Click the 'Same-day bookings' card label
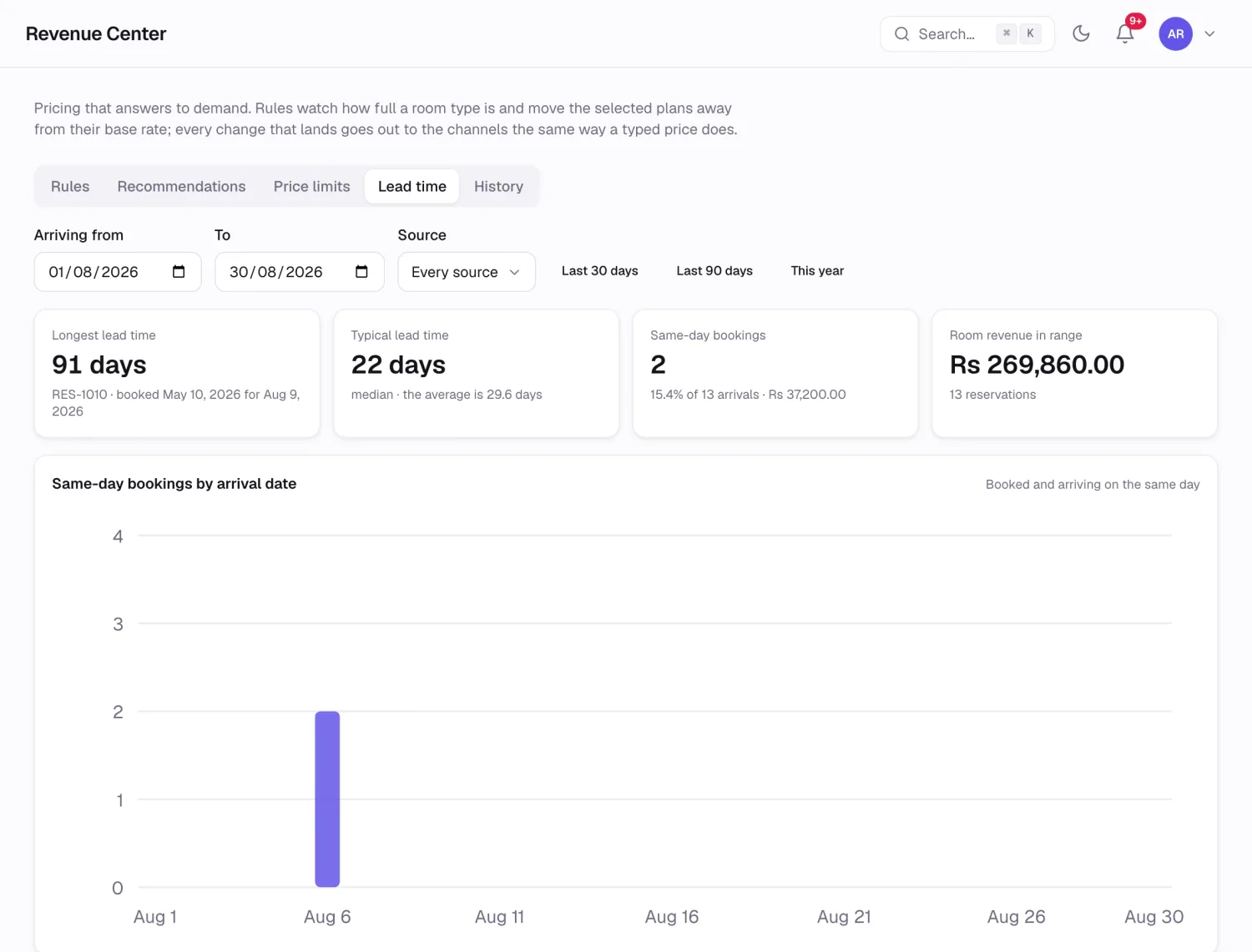 click(708, 335)
